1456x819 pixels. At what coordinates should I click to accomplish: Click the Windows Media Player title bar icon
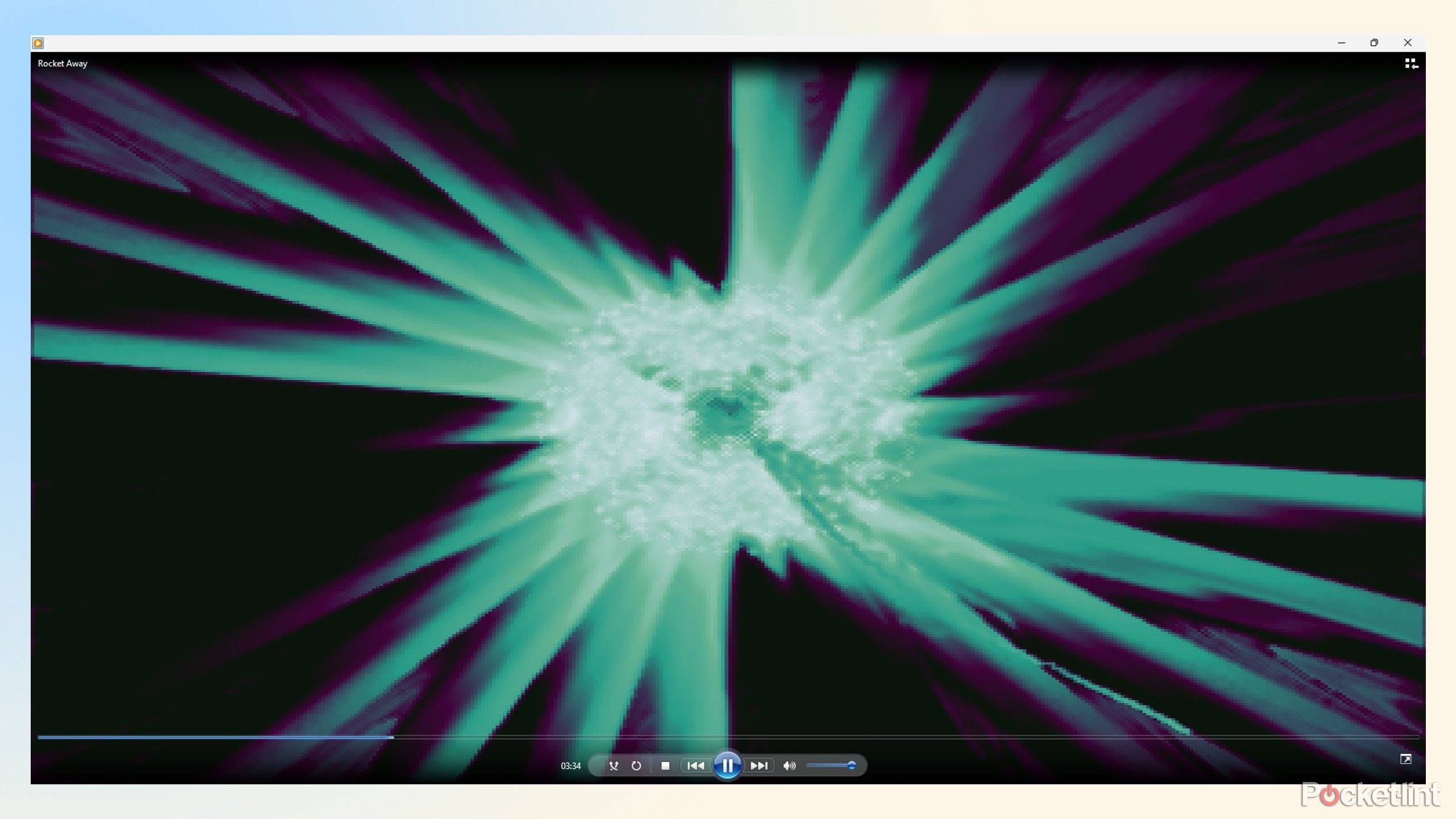(38, 43)
